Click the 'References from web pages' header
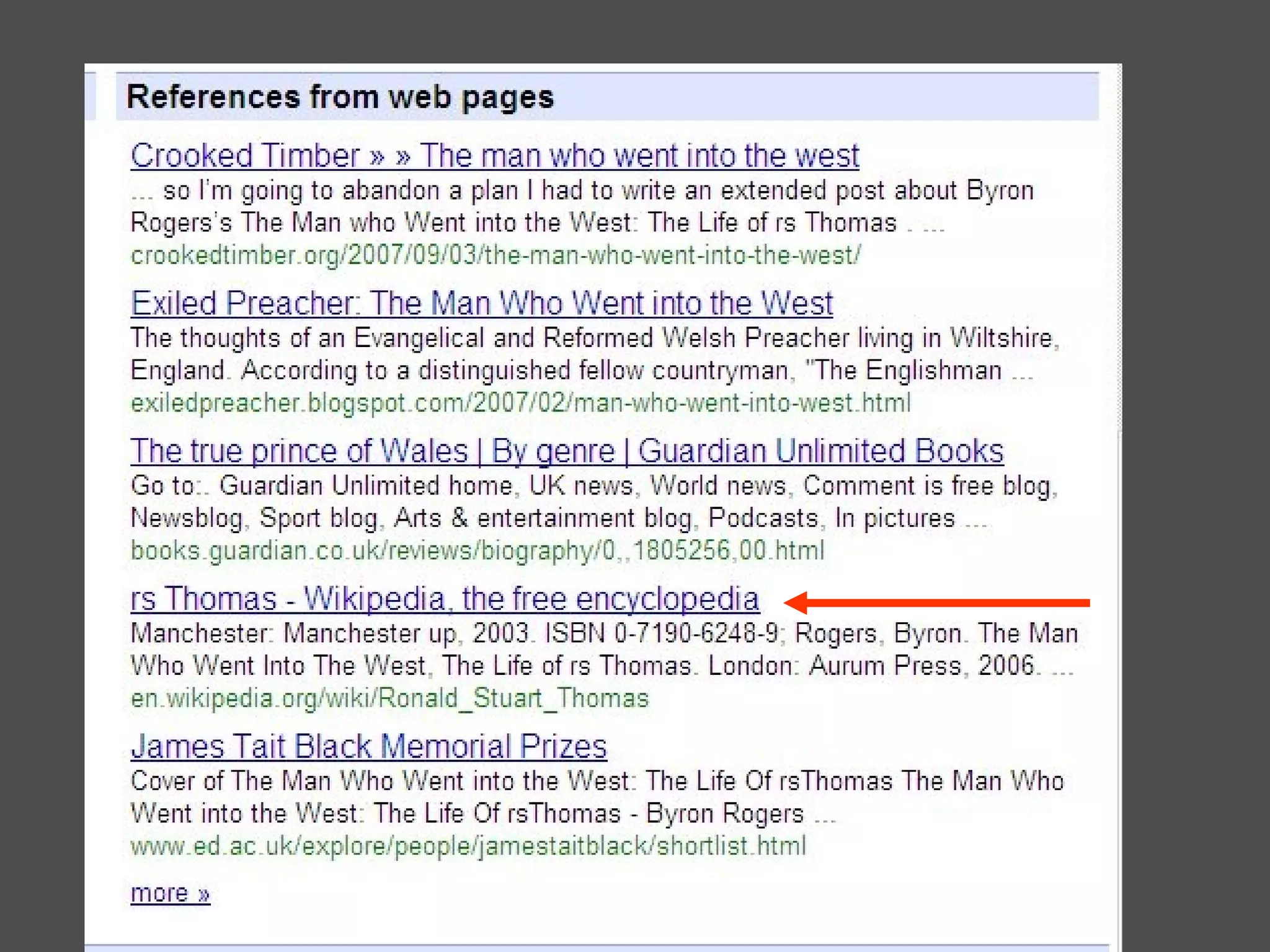The height and width of the screenshot is (952, 1270). [340, 97]
